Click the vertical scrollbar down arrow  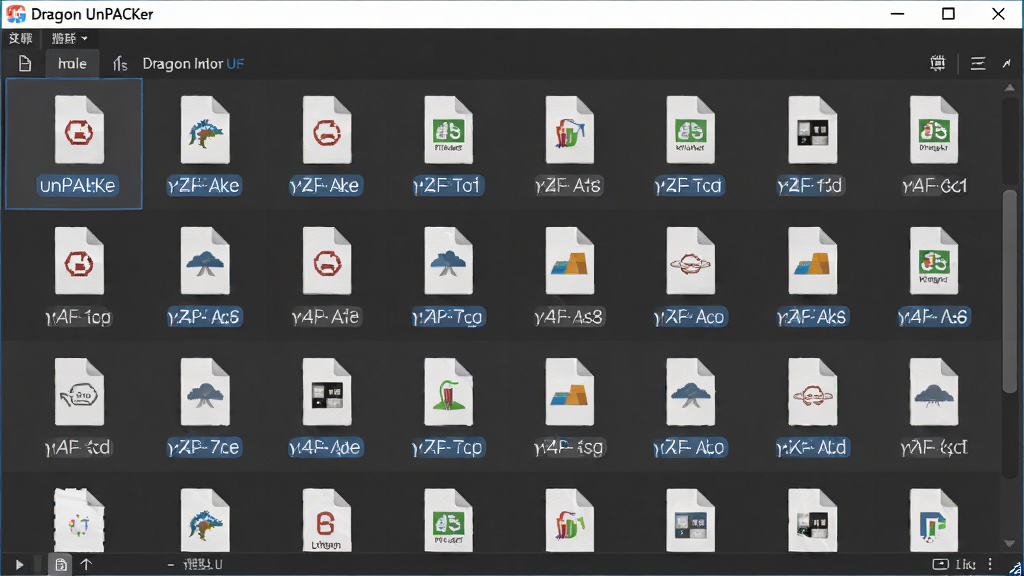1010,543
